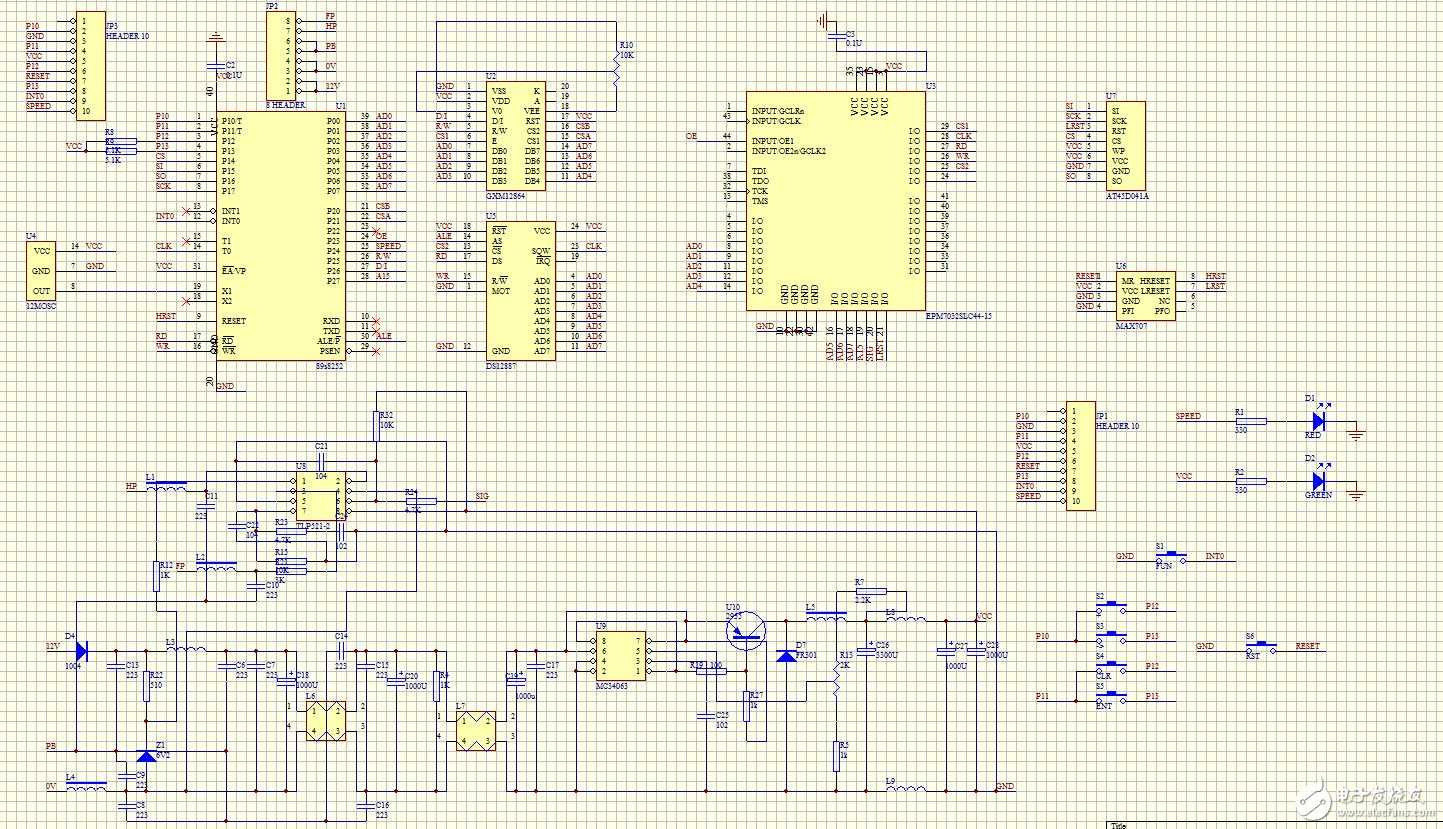1443x829 pixels.
Task: Click the OE net label left of U3
Action: tap(691, 136)
